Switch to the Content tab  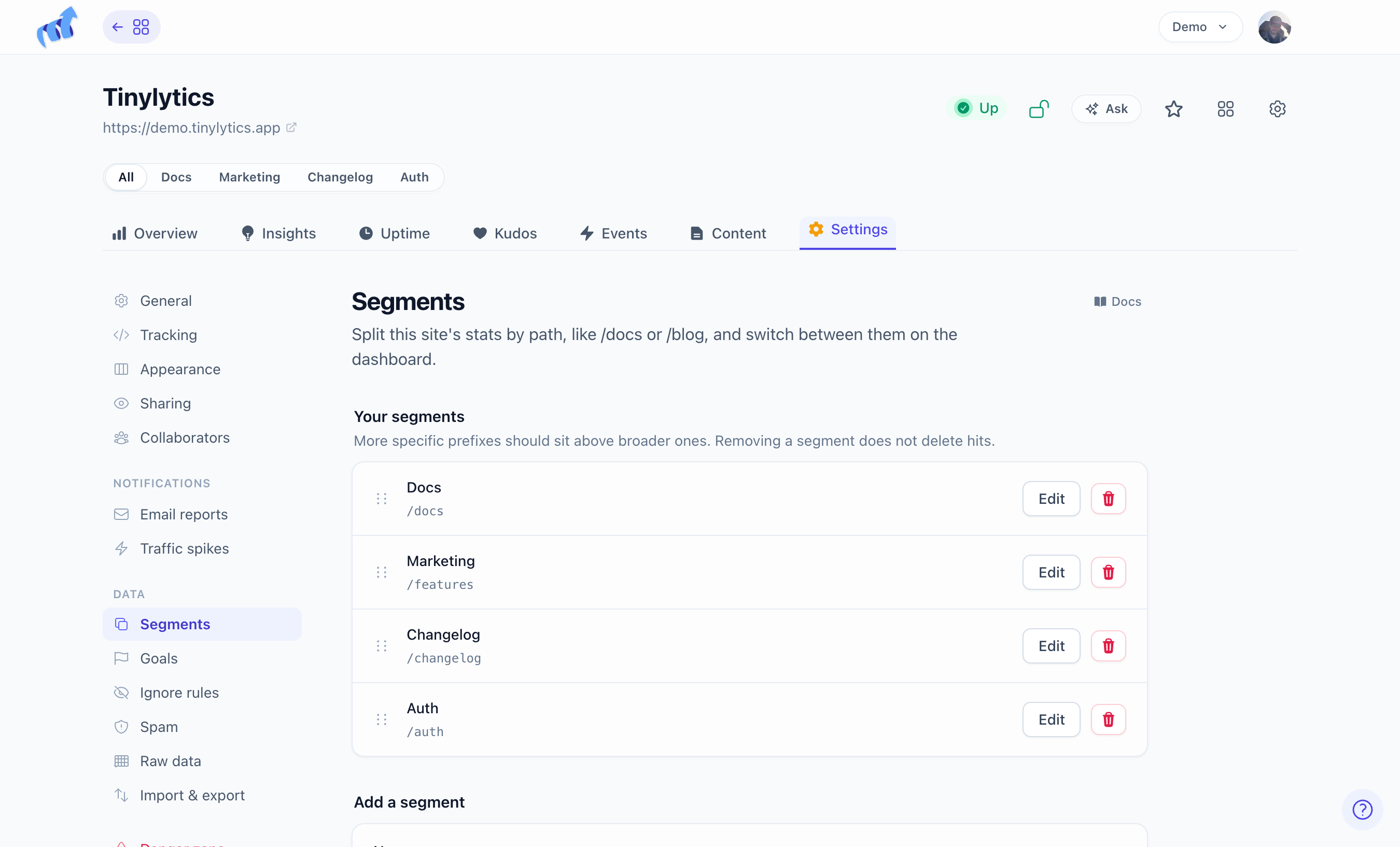click(x=728, y=233)
